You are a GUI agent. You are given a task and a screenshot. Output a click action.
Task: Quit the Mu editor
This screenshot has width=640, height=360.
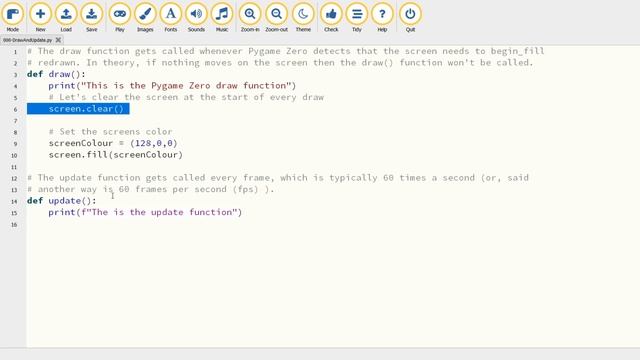click(x=410, y=17)
